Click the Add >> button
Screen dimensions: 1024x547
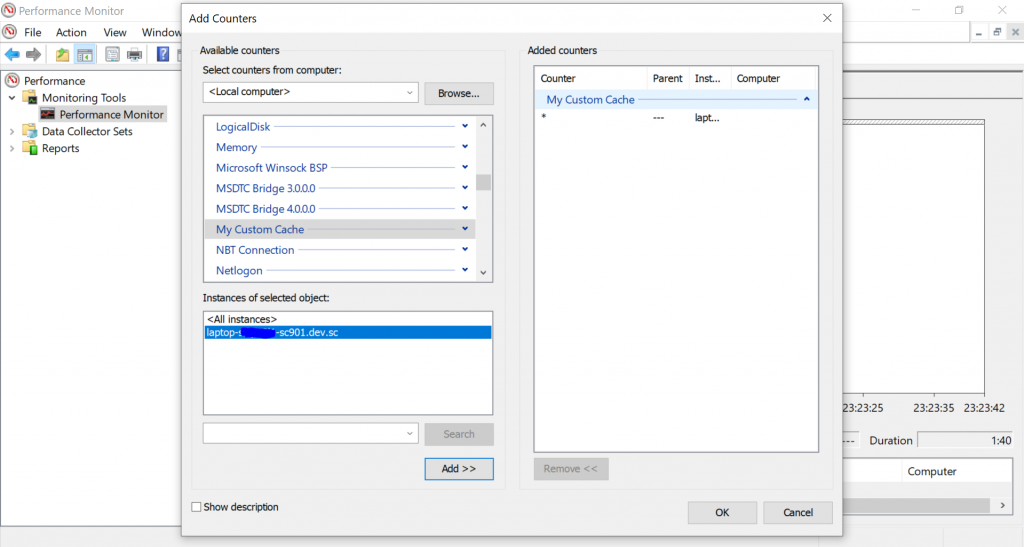click(x=458, y=468)
